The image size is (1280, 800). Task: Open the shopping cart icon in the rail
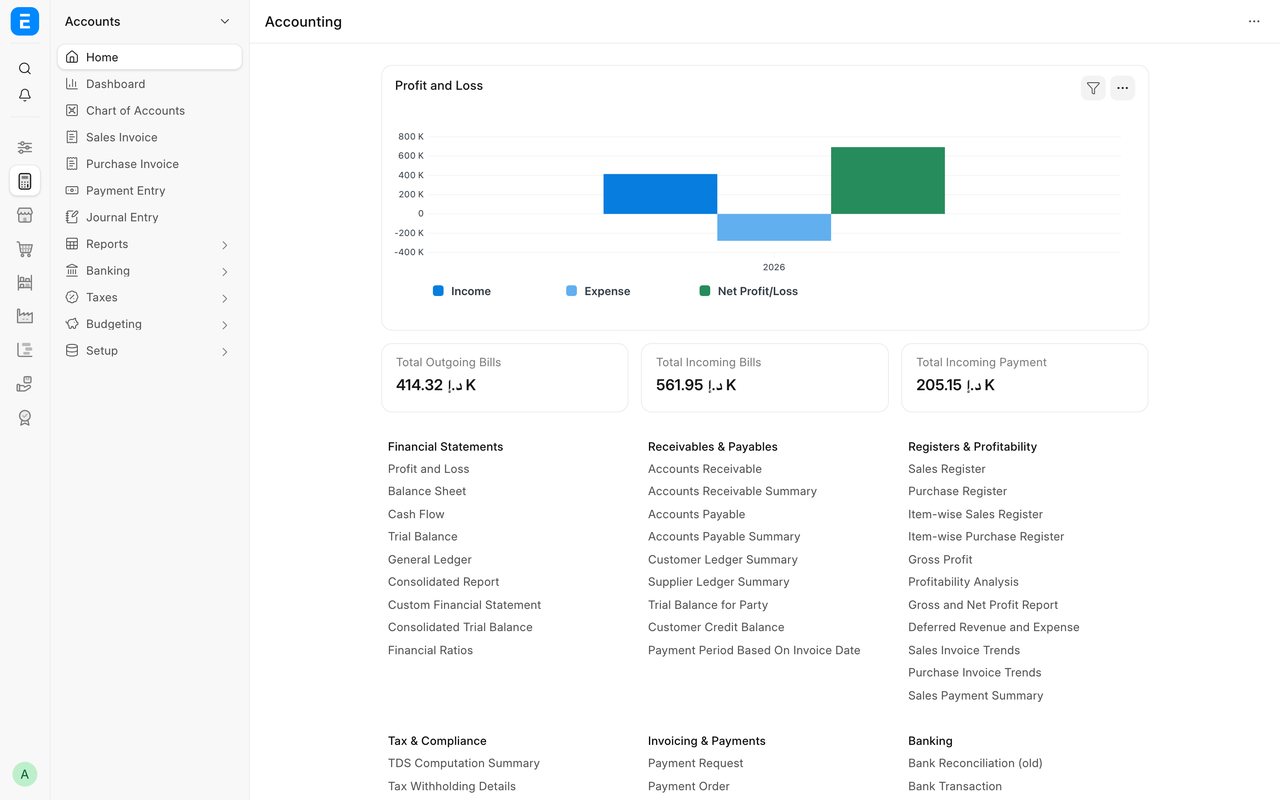pyautogui.click(x=25, y=249)
